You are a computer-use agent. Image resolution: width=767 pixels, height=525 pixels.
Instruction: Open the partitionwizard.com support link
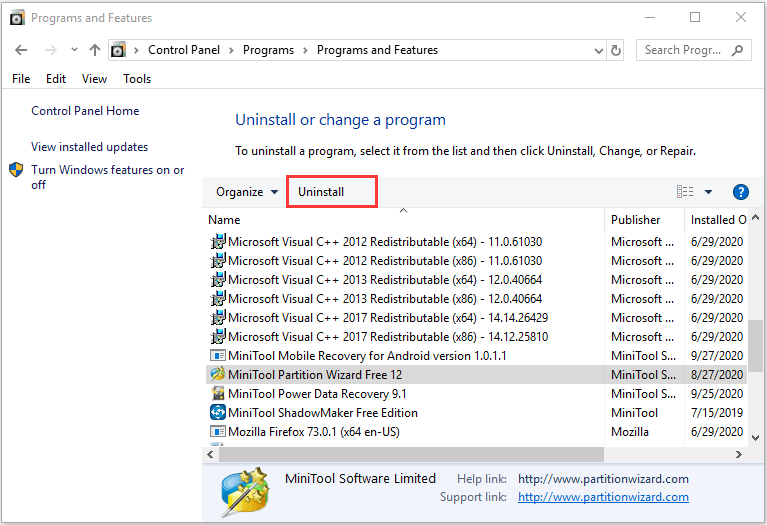pyautogui.click(x=603, y=497)
